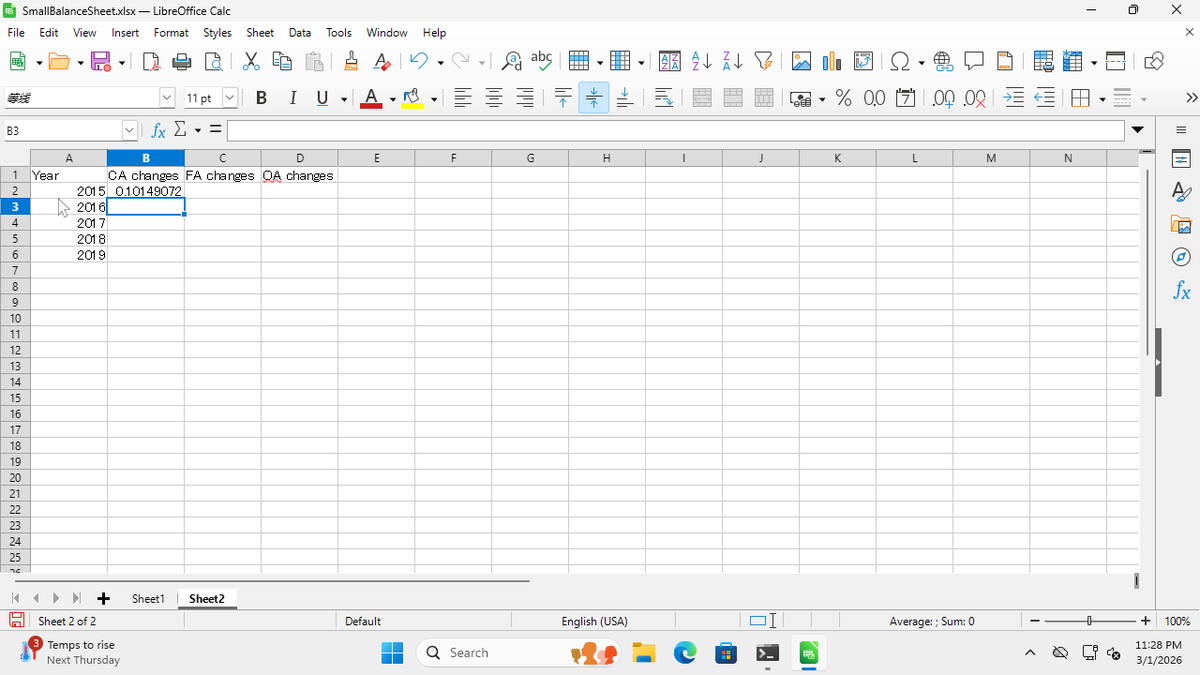This screenshot has height=675, width=1200.
Task: Open the Data menu
Action: coord(300,33)
